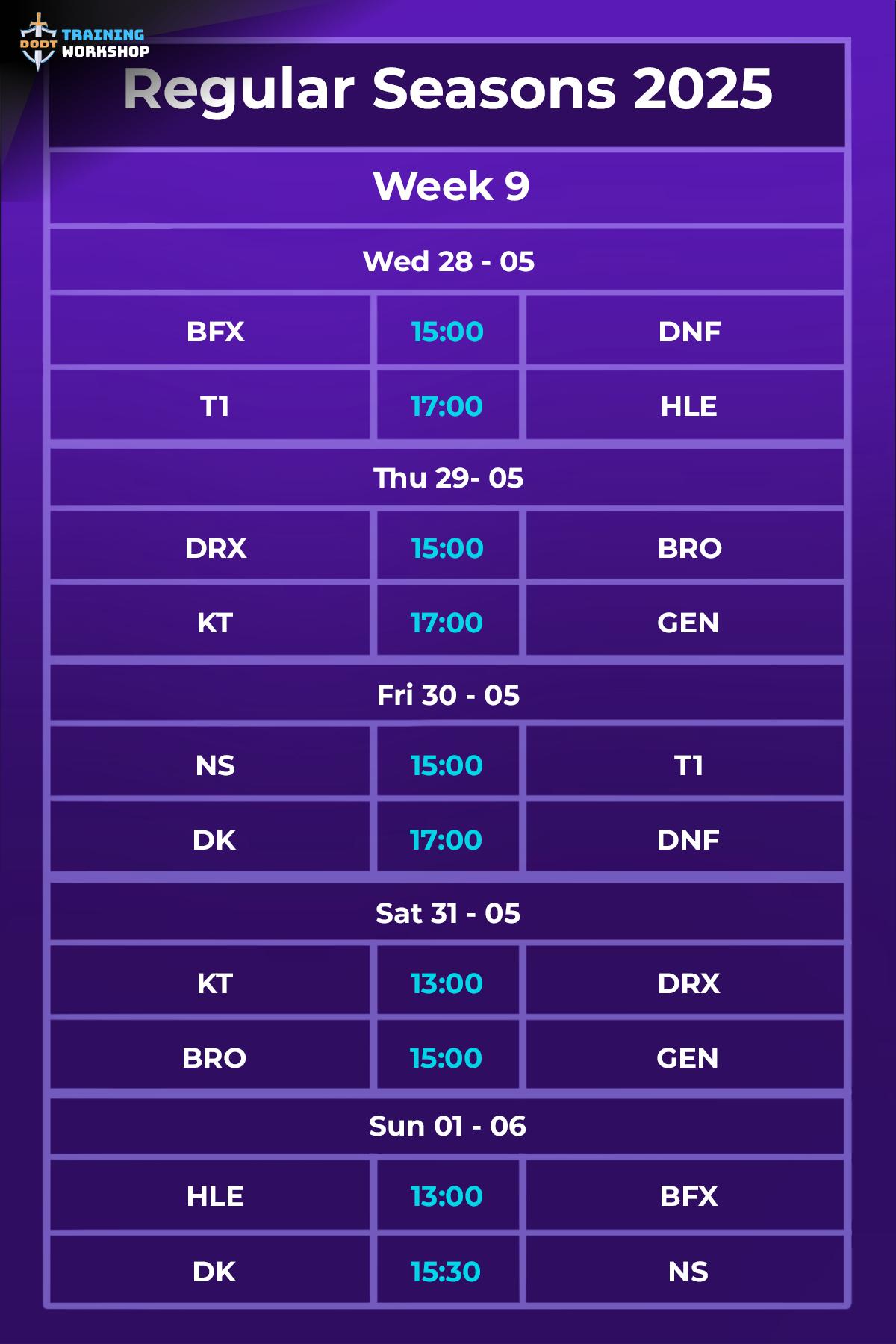
Task: Click the Fri 30 - 05 date header
Action: click(447, 694)
